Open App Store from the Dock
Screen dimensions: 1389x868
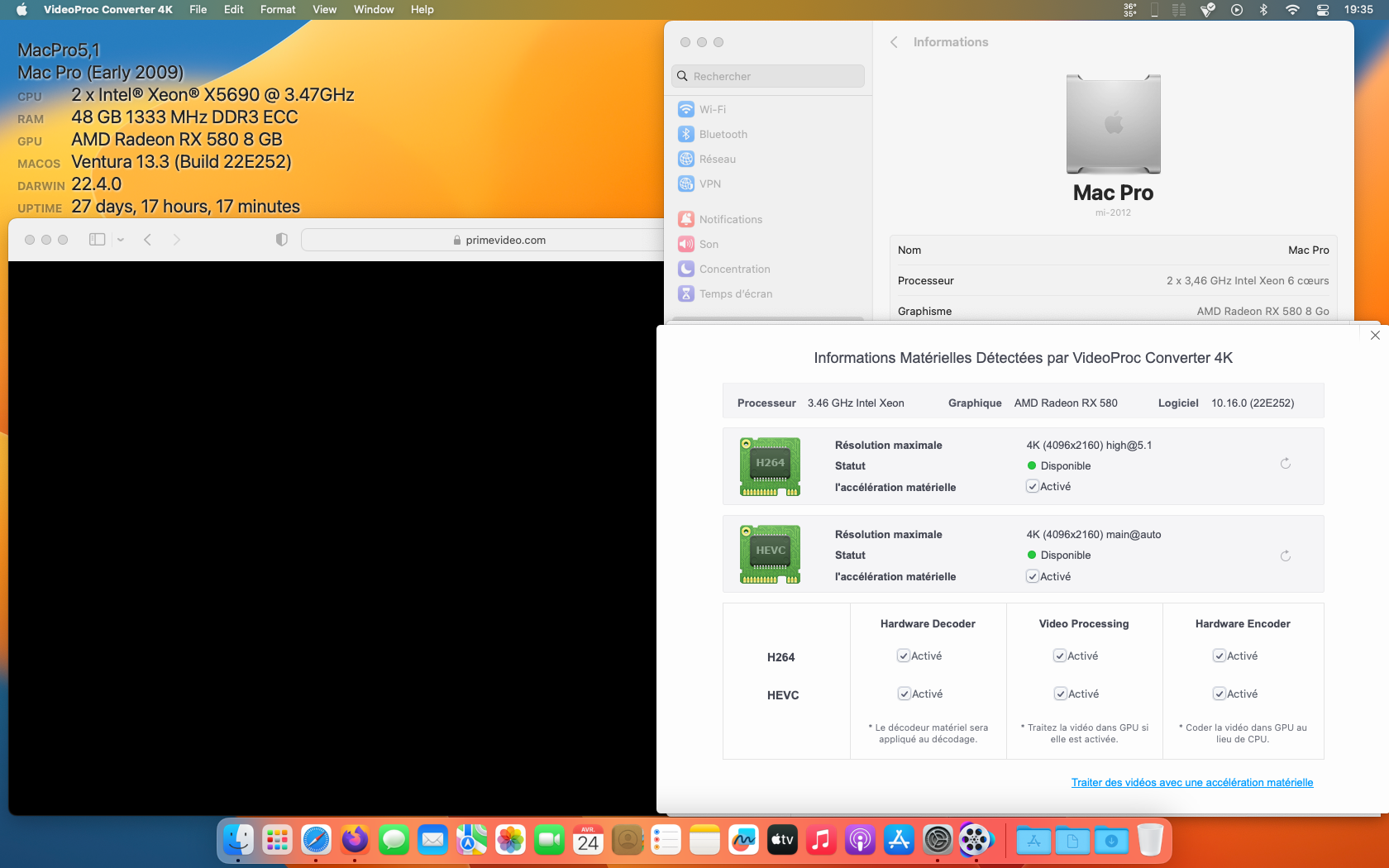click(x=900, y=841)
